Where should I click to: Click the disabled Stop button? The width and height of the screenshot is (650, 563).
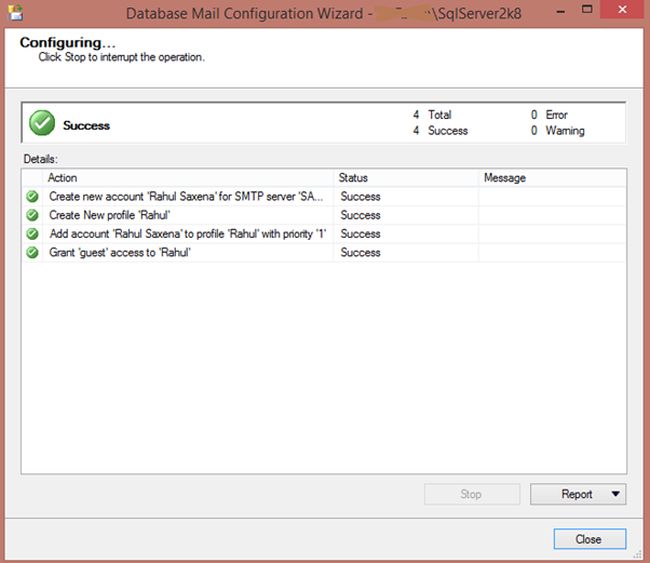[471, 494]
